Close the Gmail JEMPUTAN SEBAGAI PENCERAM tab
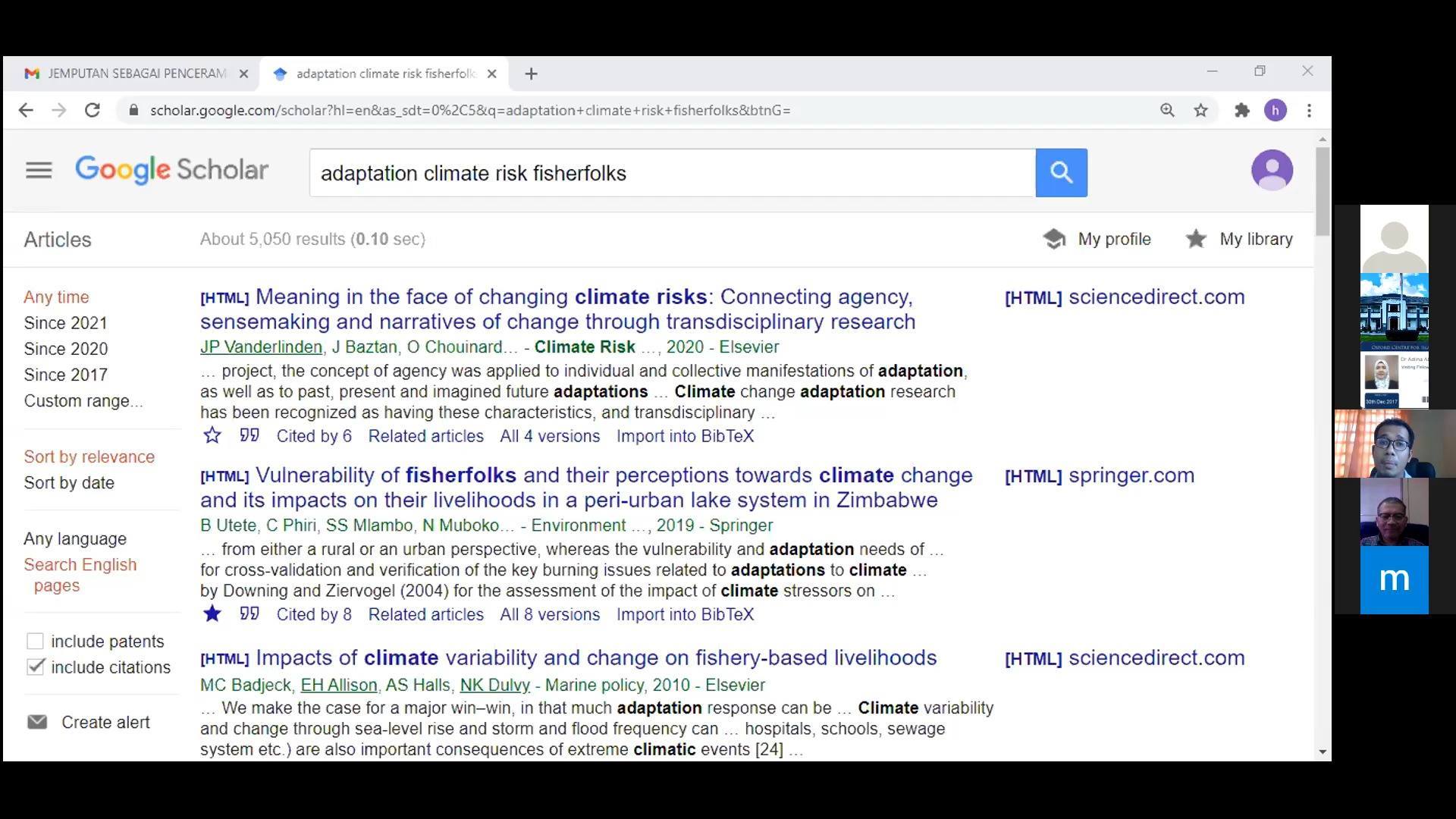Viewport: 1456px width, 819px height. tap(243, 74)
